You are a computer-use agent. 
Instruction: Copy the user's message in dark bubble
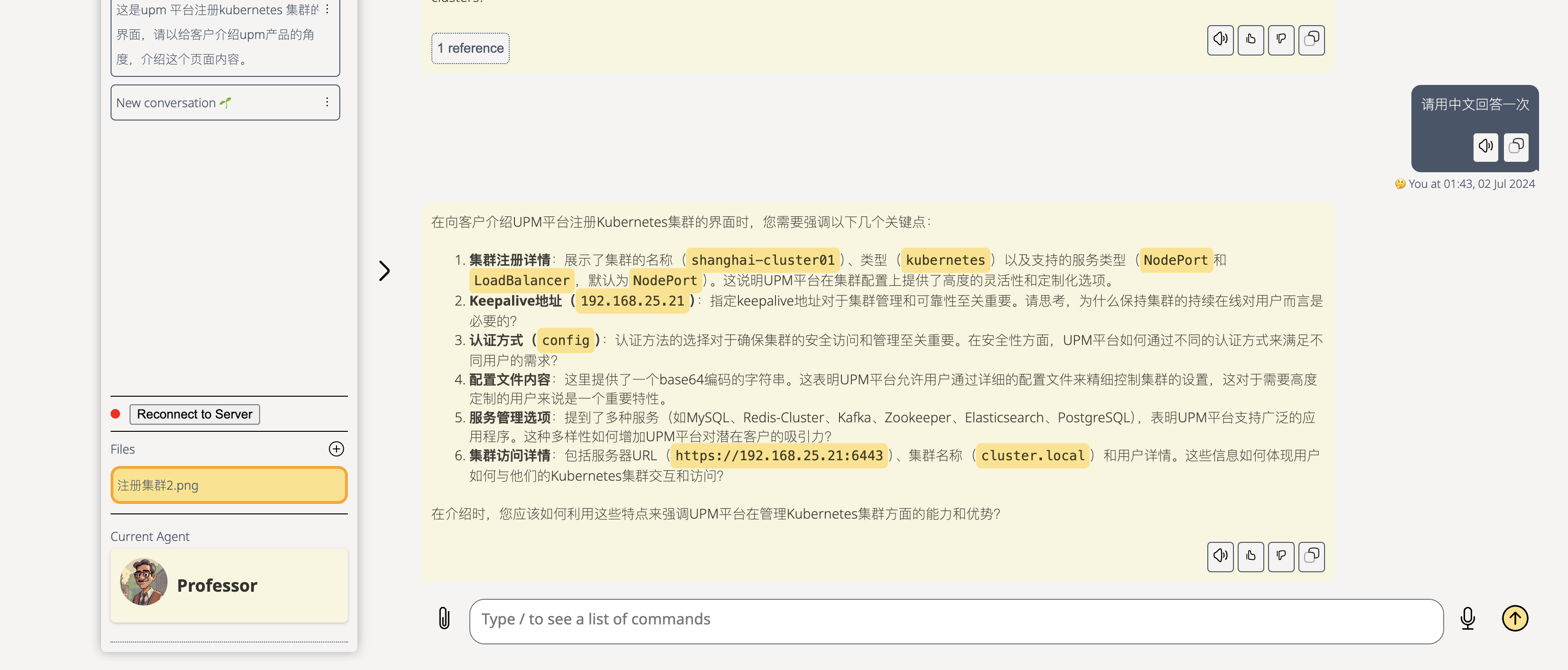pyautogui.click(x=1516, y=147)
